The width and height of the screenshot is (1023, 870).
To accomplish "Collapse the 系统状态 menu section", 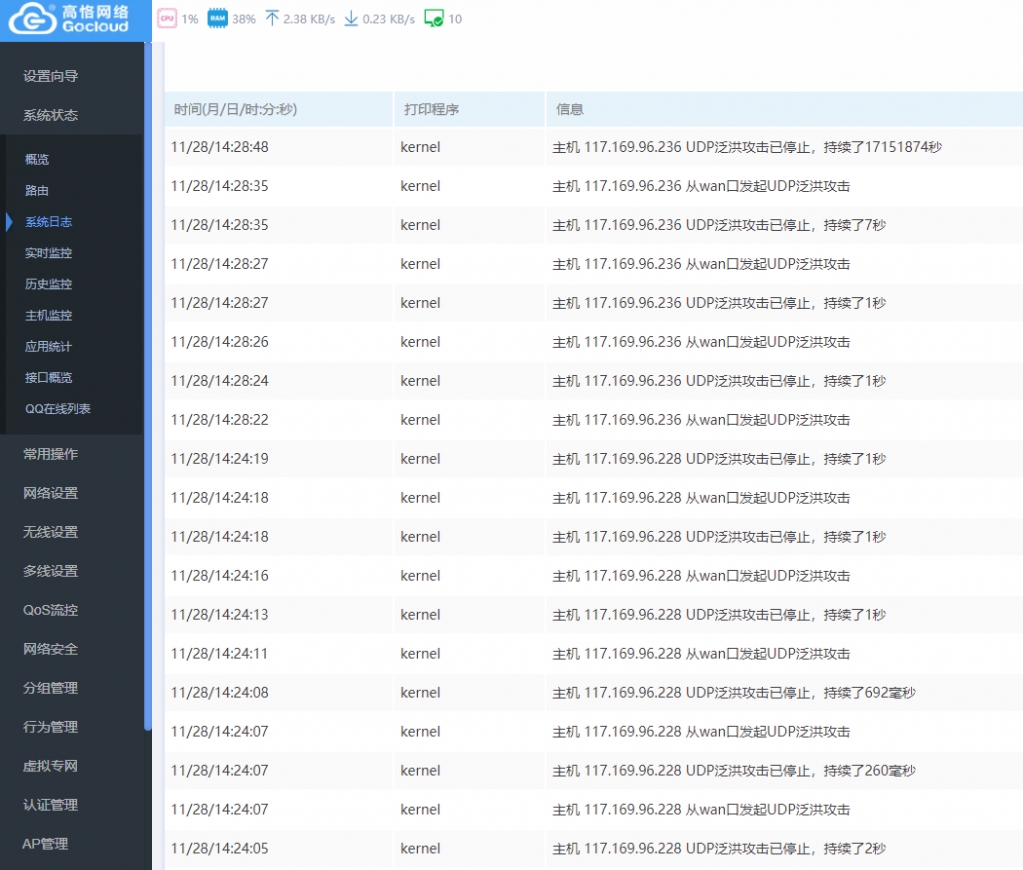I will [51, 115].
